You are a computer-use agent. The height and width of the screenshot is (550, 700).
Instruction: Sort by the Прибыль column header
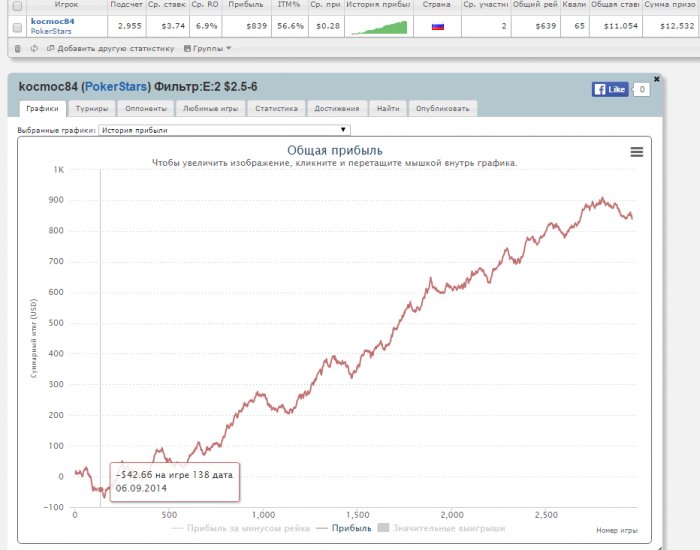246,4
